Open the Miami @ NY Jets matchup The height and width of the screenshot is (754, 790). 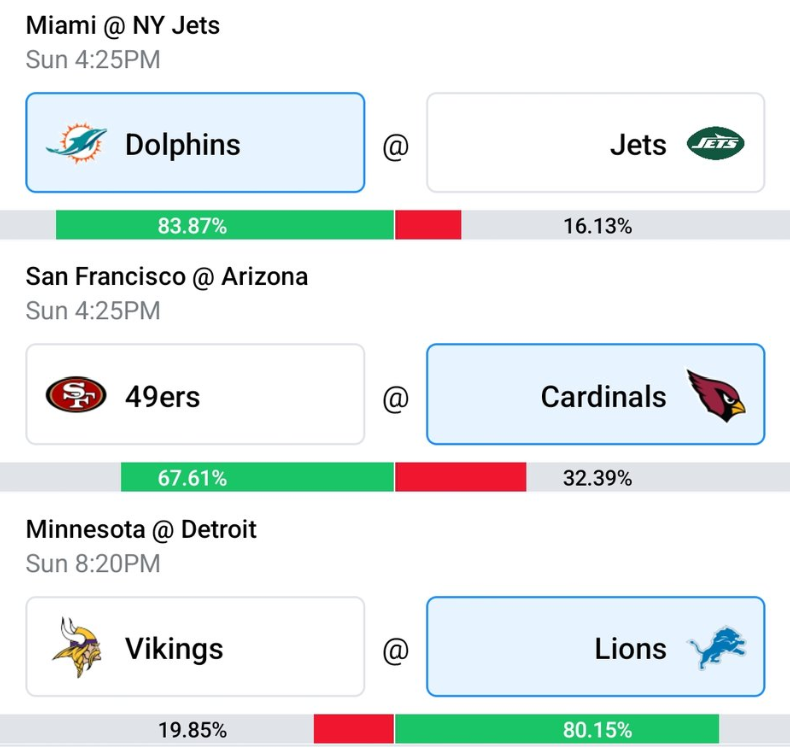tap(123, 25)
